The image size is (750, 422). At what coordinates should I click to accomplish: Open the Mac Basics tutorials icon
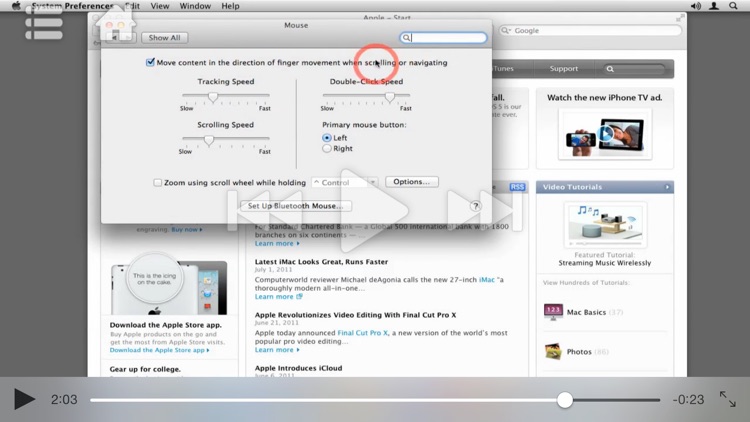(553, 312)
